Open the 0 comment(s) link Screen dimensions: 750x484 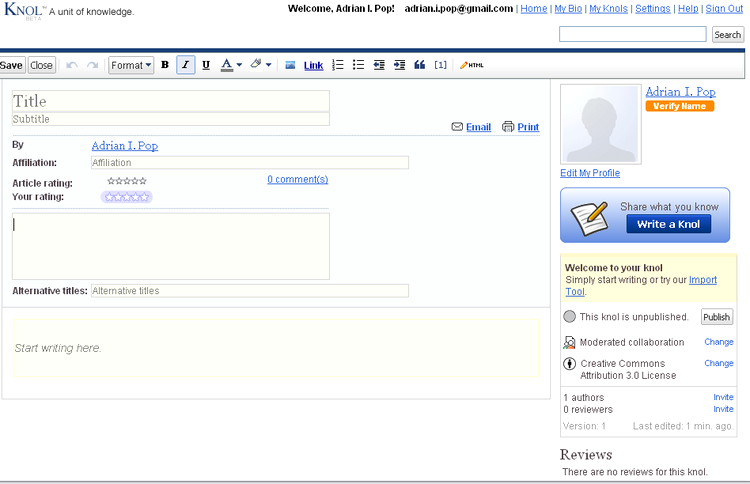click(x=298, y=179)
